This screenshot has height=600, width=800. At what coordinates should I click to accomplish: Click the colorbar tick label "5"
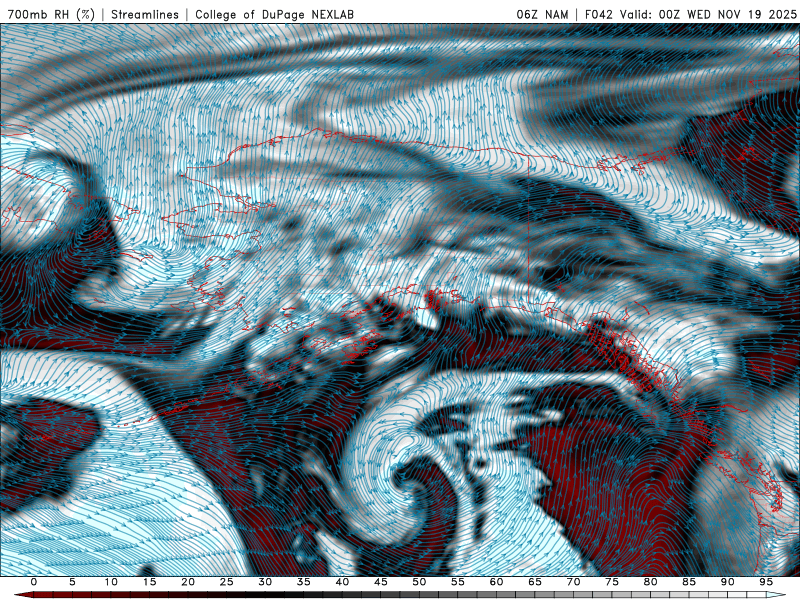coord(72,582)
